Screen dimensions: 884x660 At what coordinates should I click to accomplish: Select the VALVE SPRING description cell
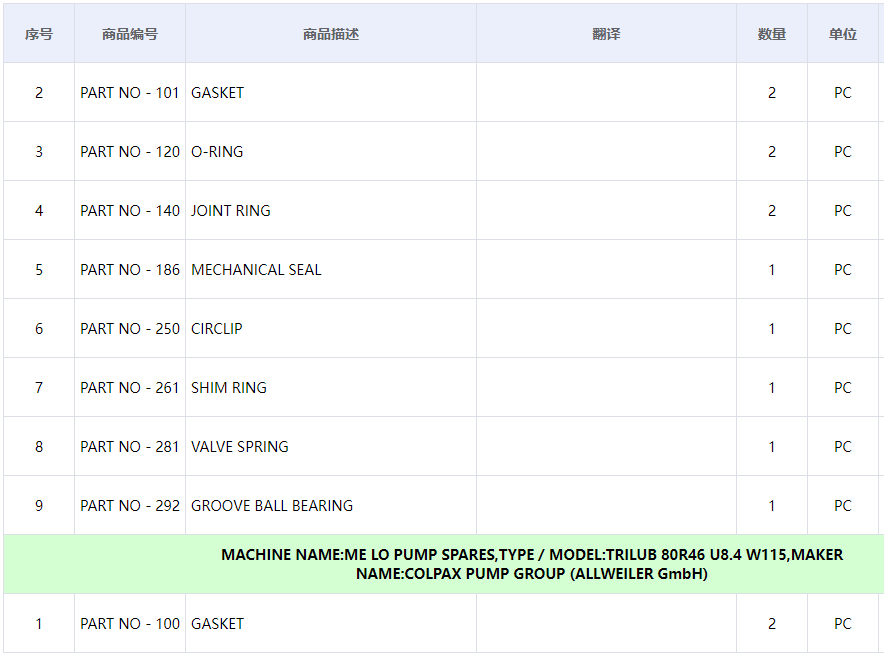[x=240, y=447]
